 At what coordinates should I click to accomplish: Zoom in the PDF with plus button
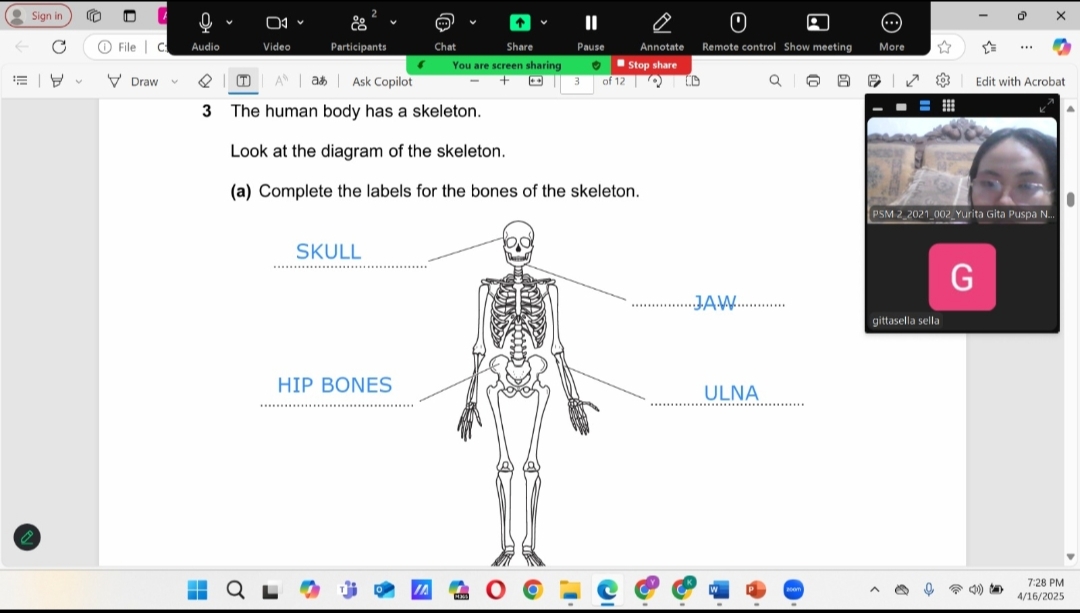click(504, 81)
